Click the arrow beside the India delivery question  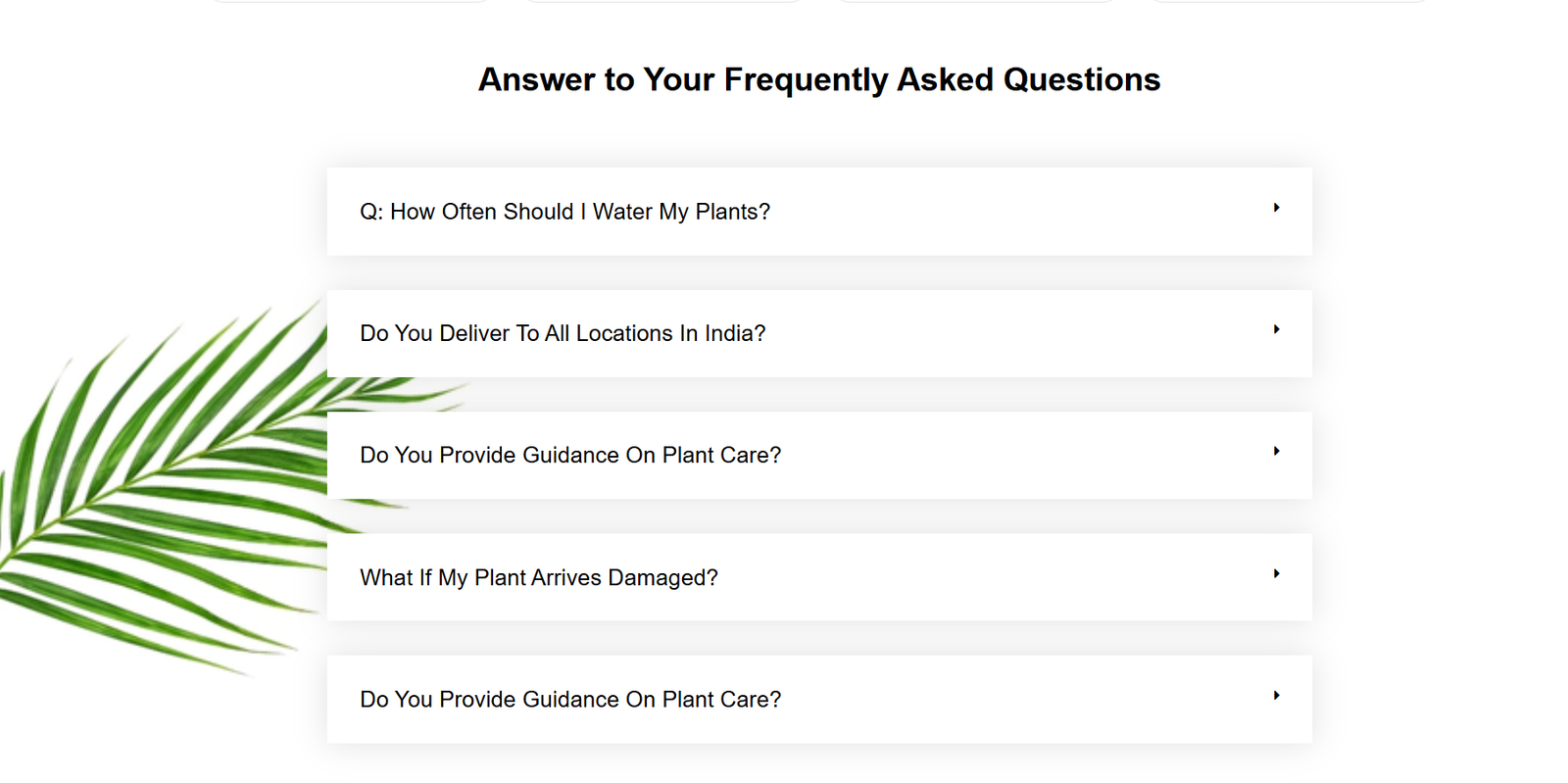1276,329
